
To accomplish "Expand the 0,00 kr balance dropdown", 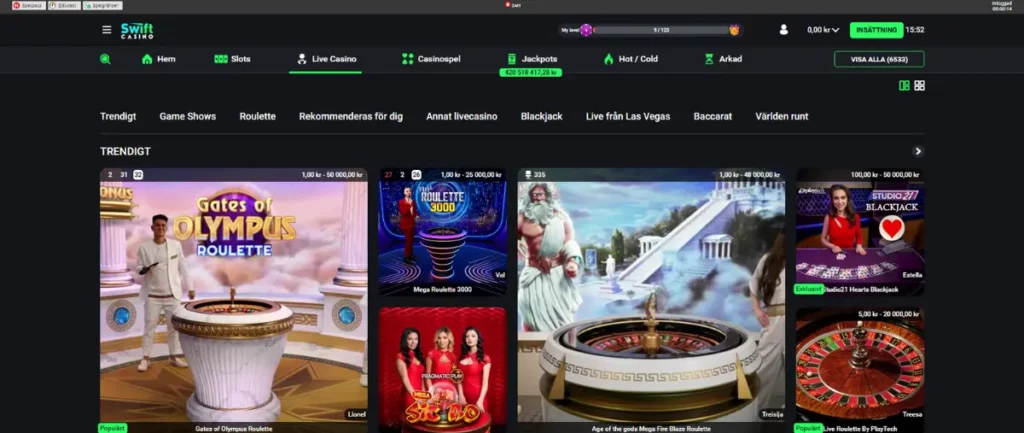I will point(823,29).
